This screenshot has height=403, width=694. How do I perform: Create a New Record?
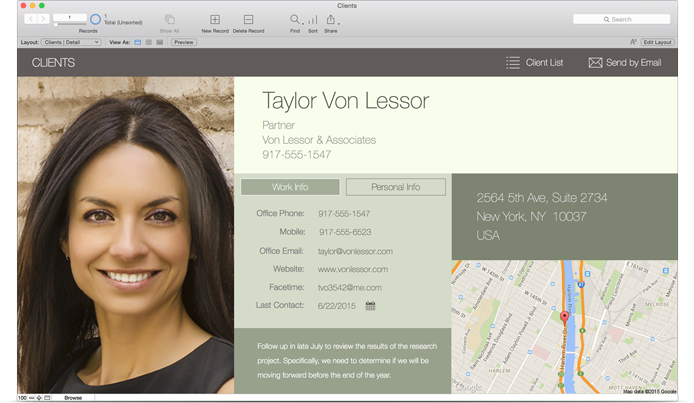point(215,19)
